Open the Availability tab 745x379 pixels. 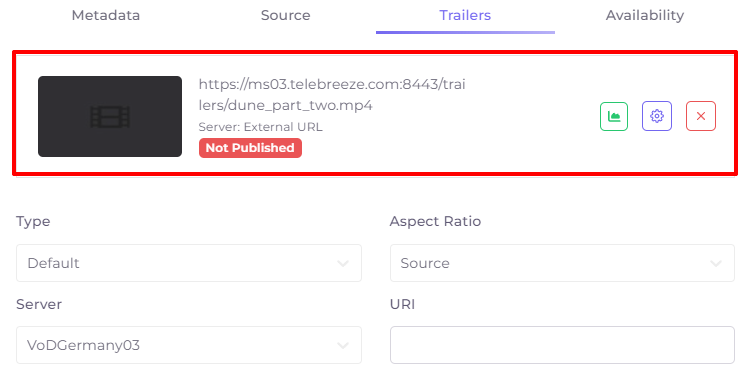645,15
